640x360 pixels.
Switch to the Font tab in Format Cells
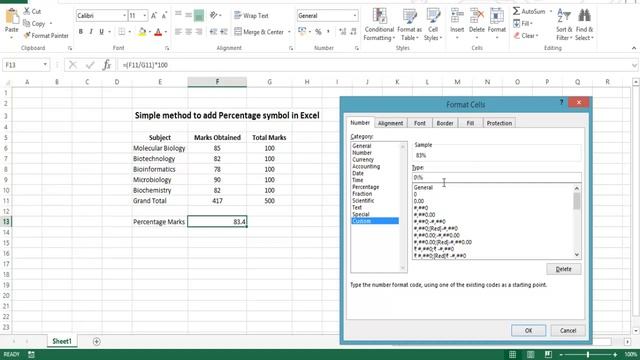tap(420, 123)
